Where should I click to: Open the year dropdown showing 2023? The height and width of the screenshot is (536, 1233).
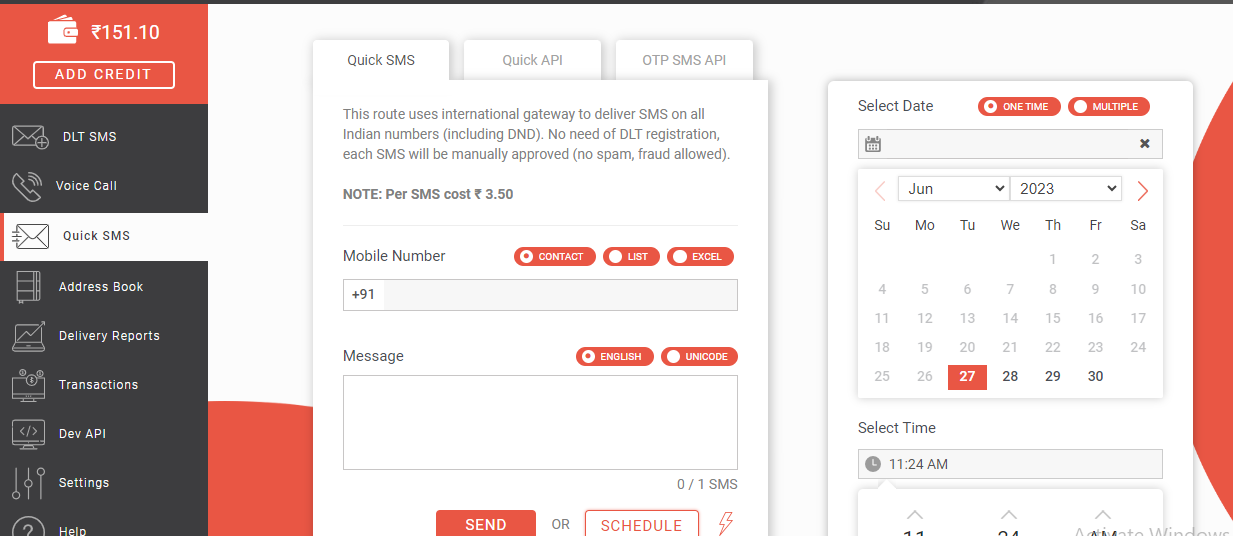coord(1066,189)
